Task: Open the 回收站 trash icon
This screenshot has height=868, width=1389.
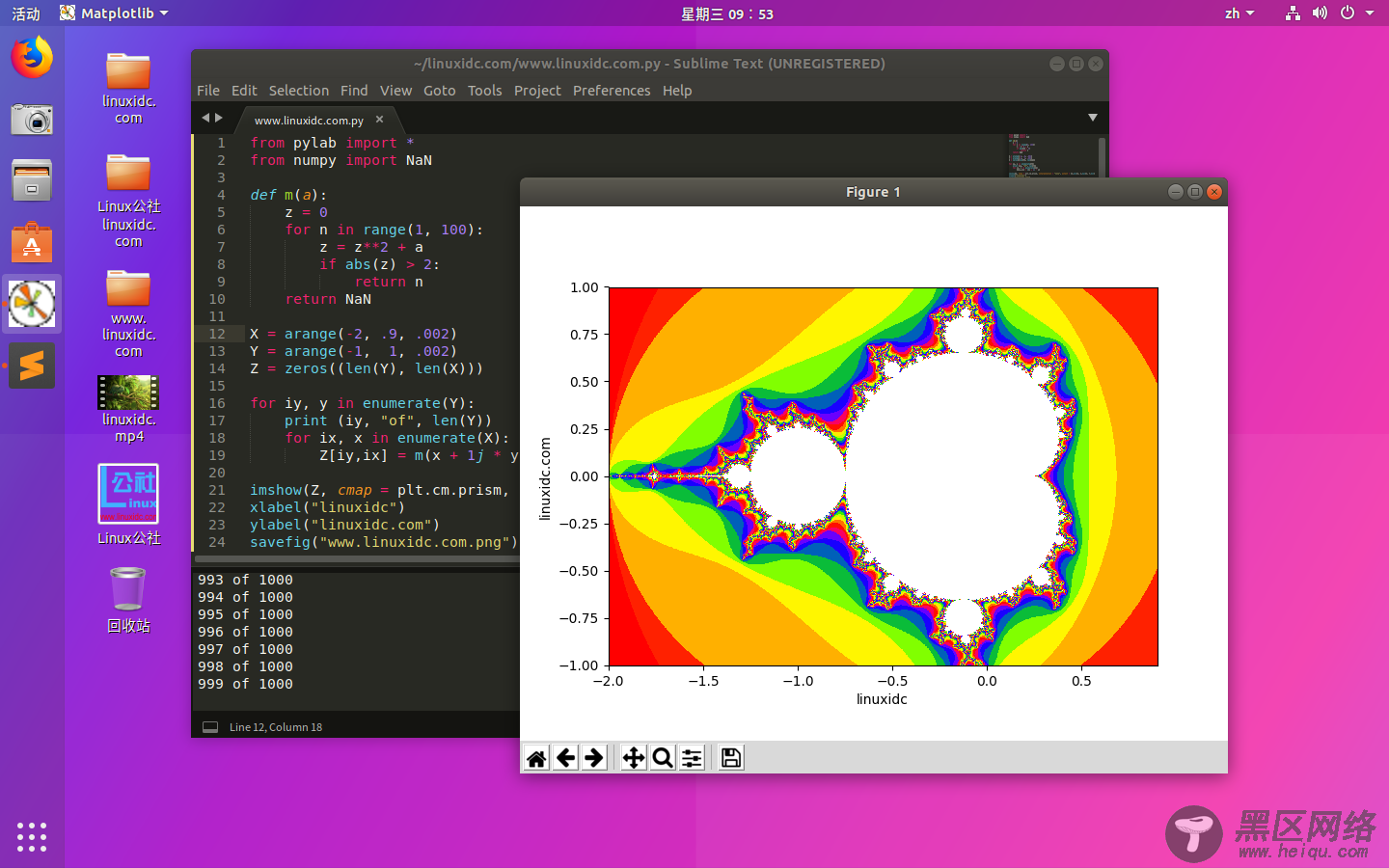Action: point(128,599)
